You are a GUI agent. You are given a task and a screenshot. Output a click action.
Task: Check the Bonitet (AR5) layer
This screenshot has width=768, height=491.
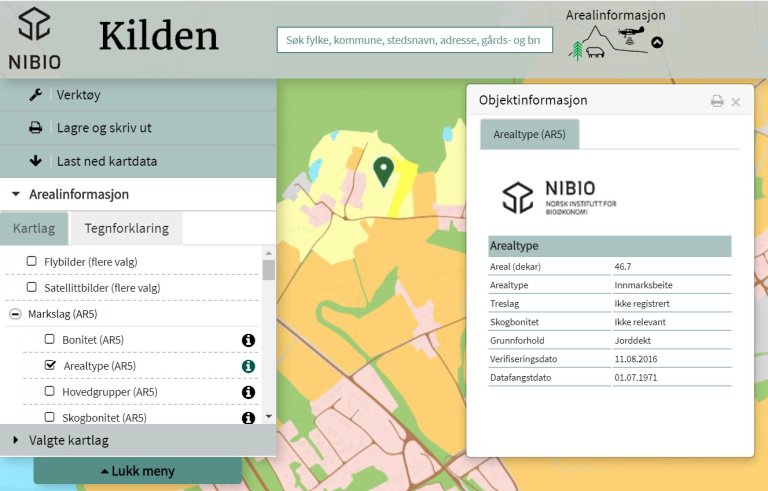(49, 339)
